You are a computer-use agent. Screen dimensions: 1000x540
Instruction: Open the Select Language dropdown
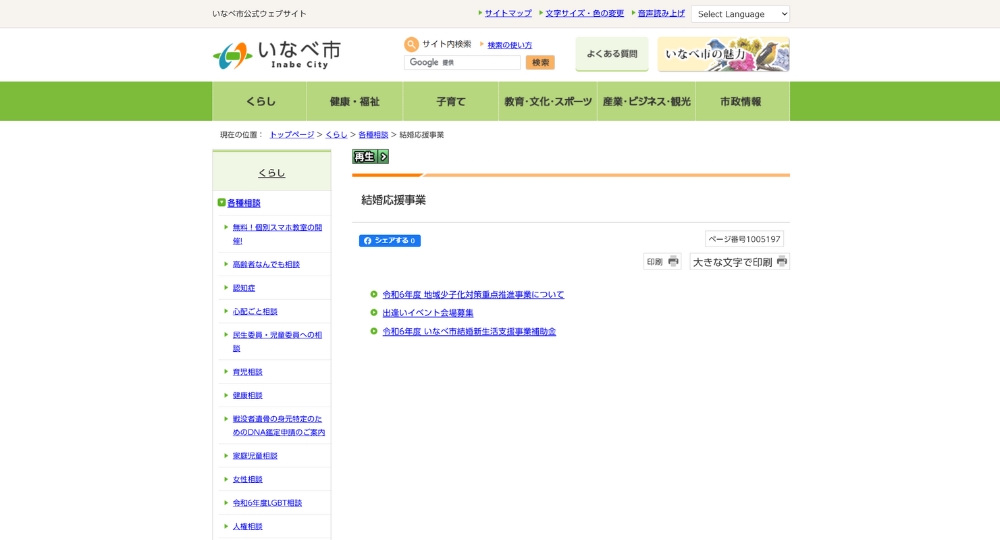[740, 14]
